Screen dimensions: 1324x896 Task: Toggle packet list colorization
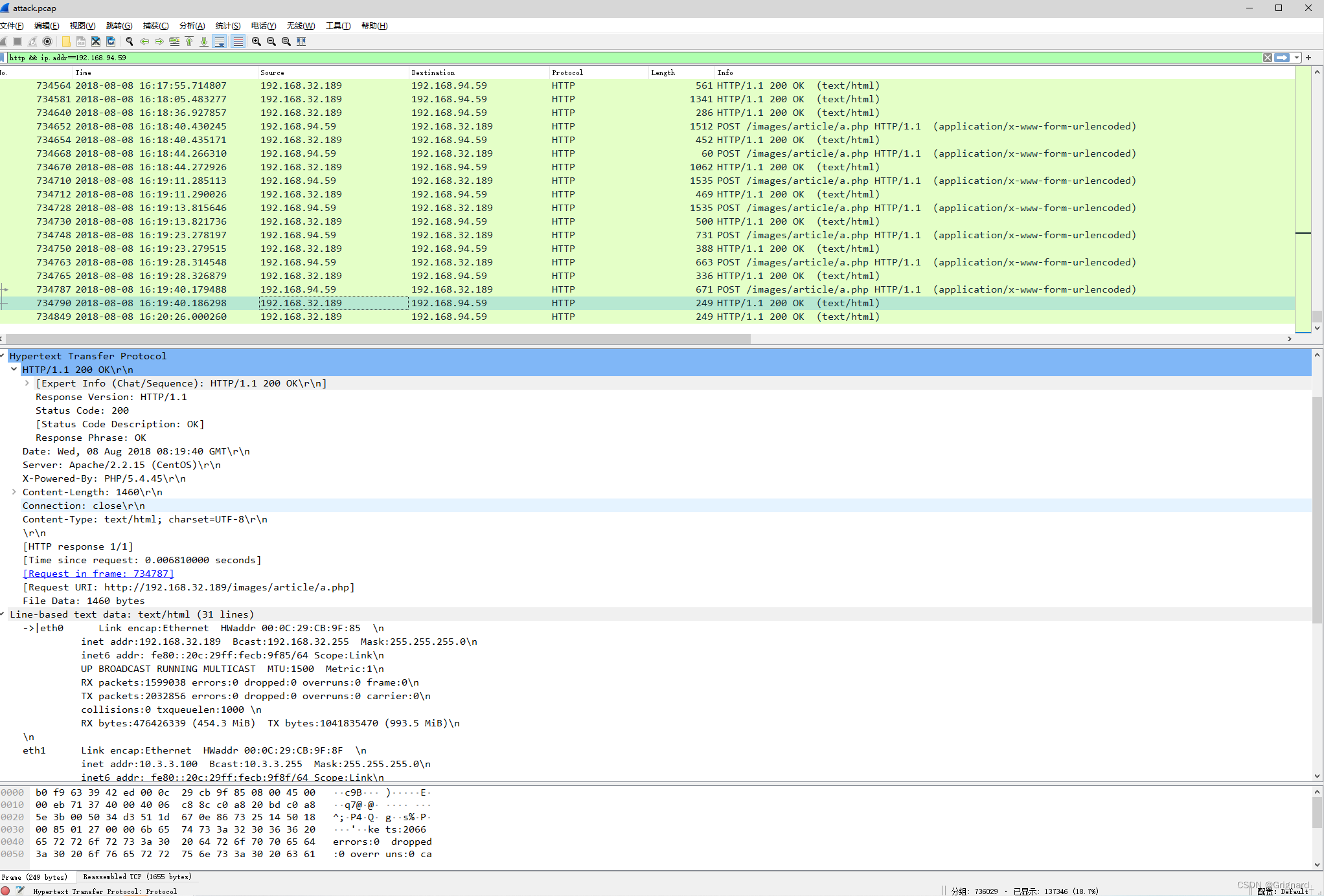(x=238, y=41)
